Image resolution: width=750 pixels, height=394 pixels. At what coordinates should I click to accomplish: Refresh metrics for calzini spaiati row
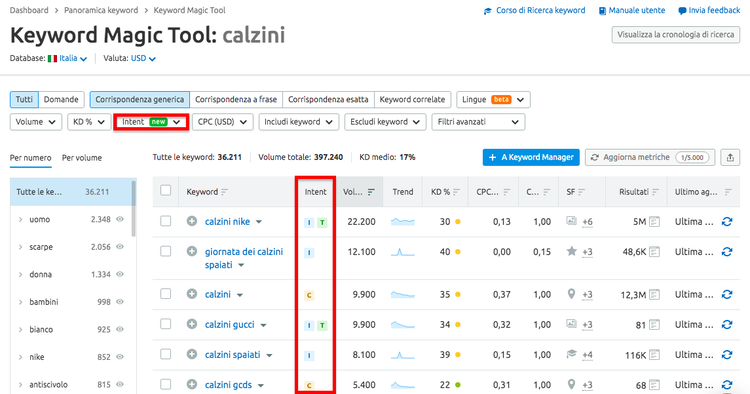point(727,355)
